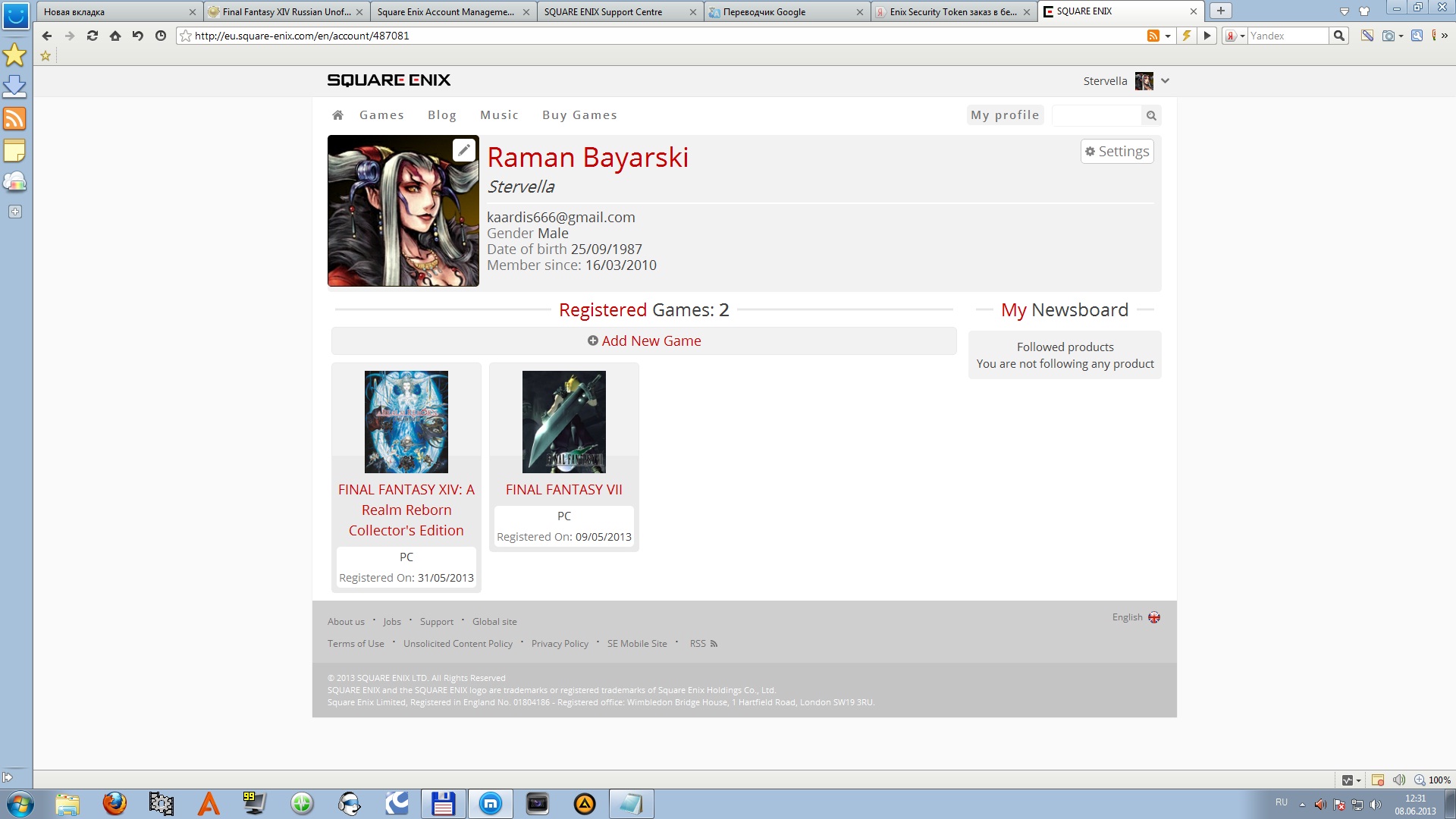Switch to Square Enix Account Management tab
The height and width of the screenshot is (819, 1456).
453,11
